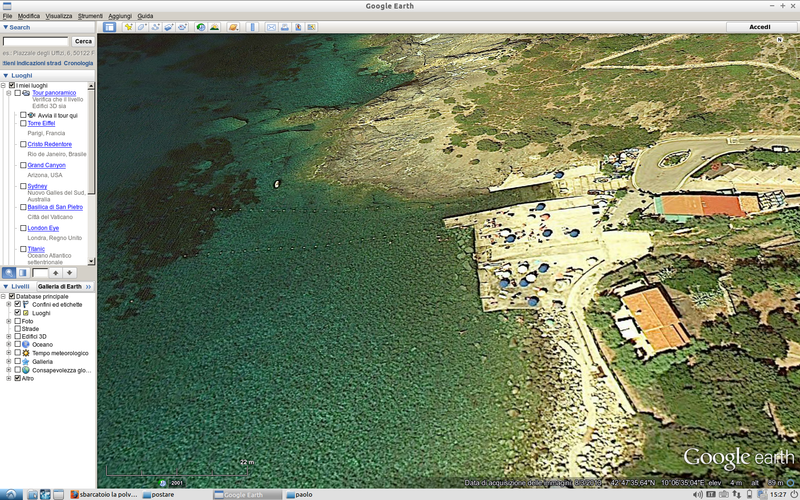Viewport: 800px width, 500px height.
Task: Select the Ruler tool
Action: pyautogui.click(x=253, y=27)
